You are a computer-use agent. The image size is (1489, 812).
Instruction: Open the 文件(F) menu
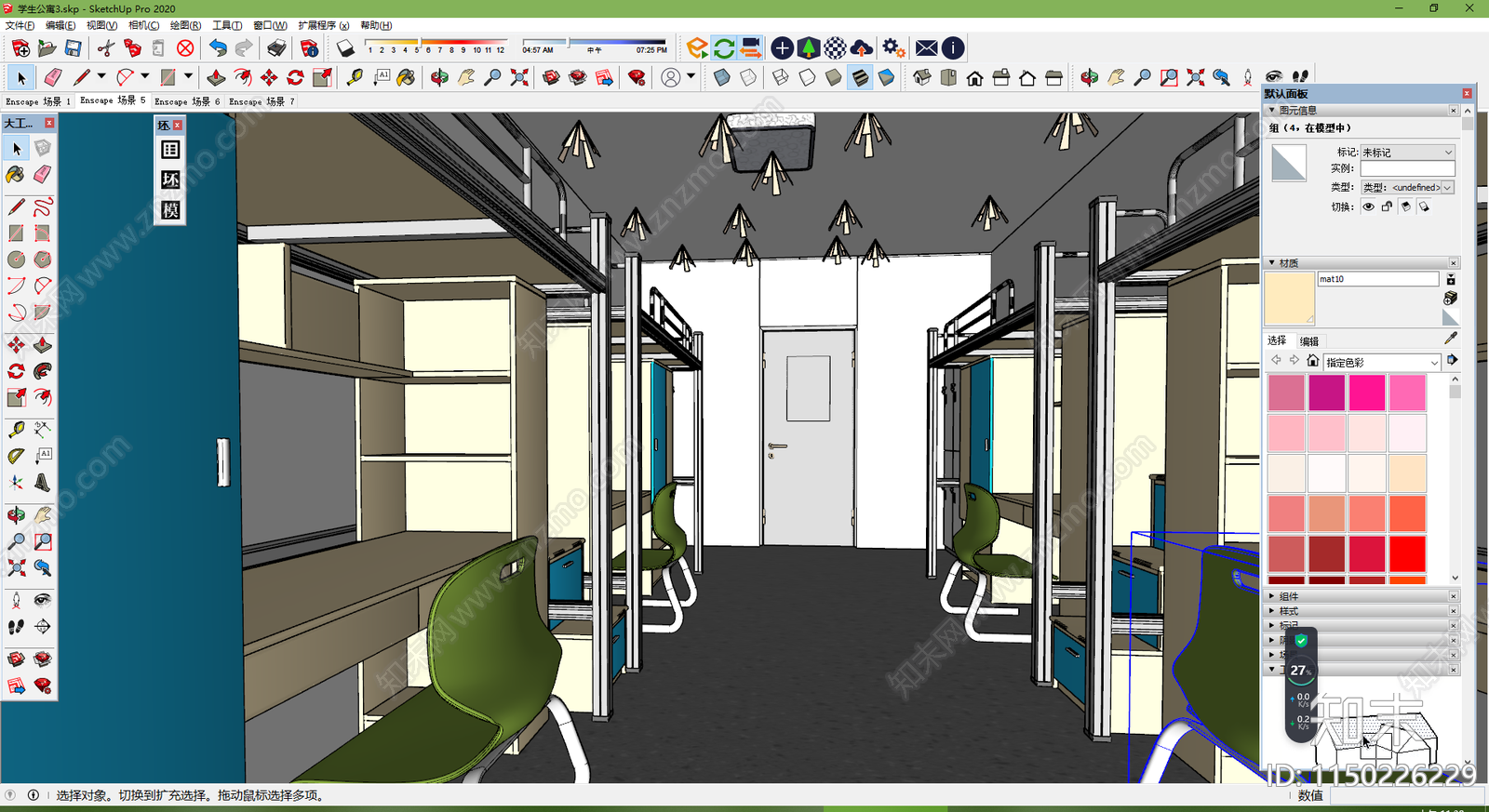[x=20, y=25]
